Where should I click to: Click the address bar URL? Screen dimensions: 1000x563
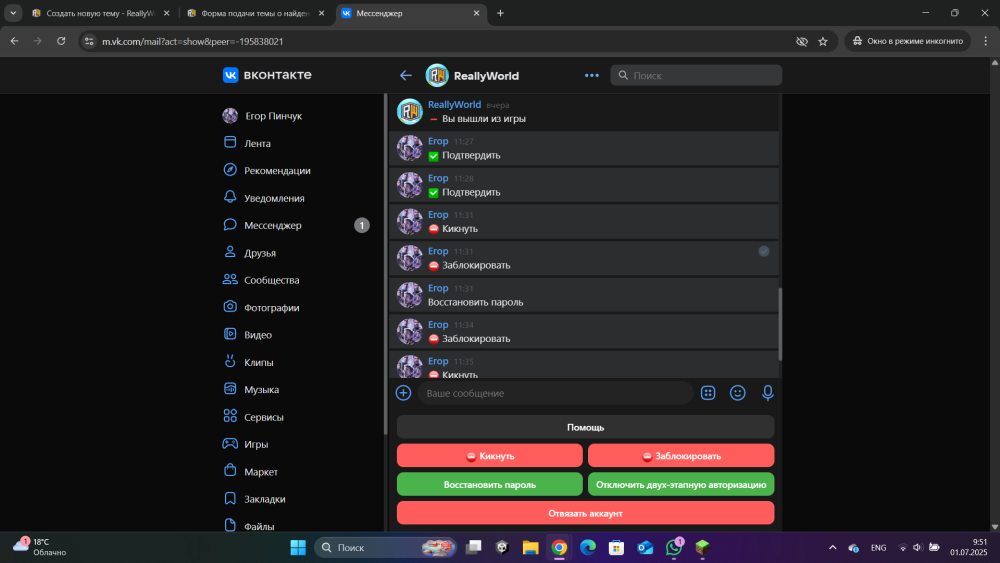point(193,41)
